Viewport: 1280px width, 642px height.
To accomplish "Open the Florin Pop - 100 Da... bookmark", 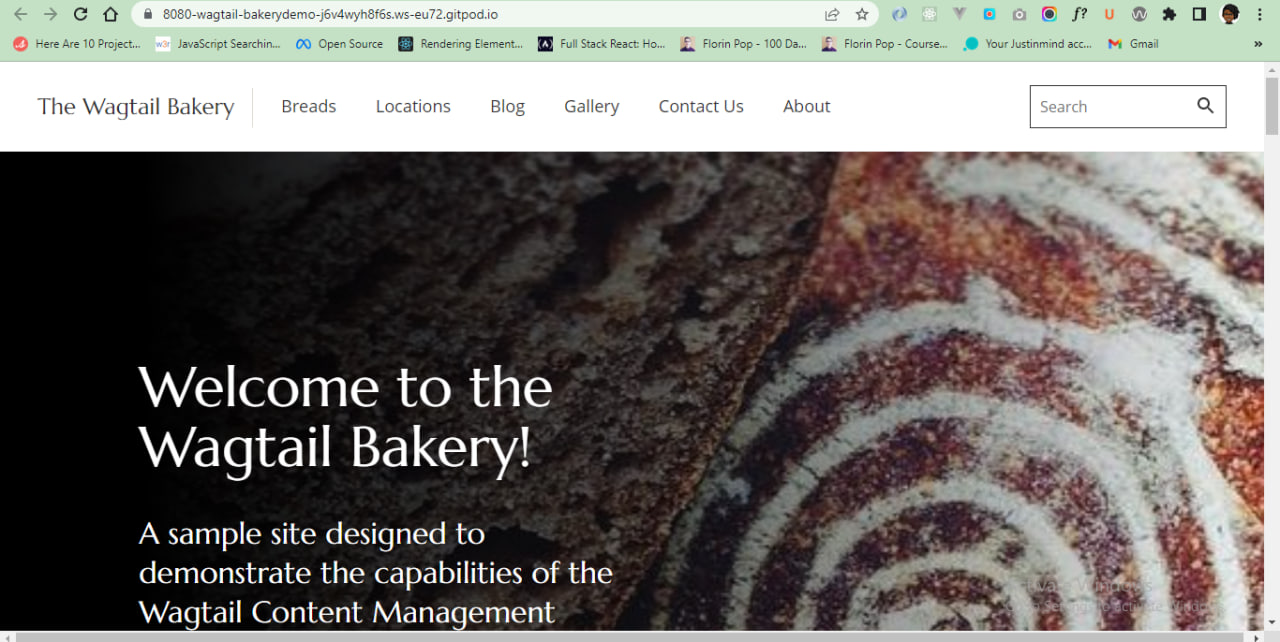I will (743, 44).
